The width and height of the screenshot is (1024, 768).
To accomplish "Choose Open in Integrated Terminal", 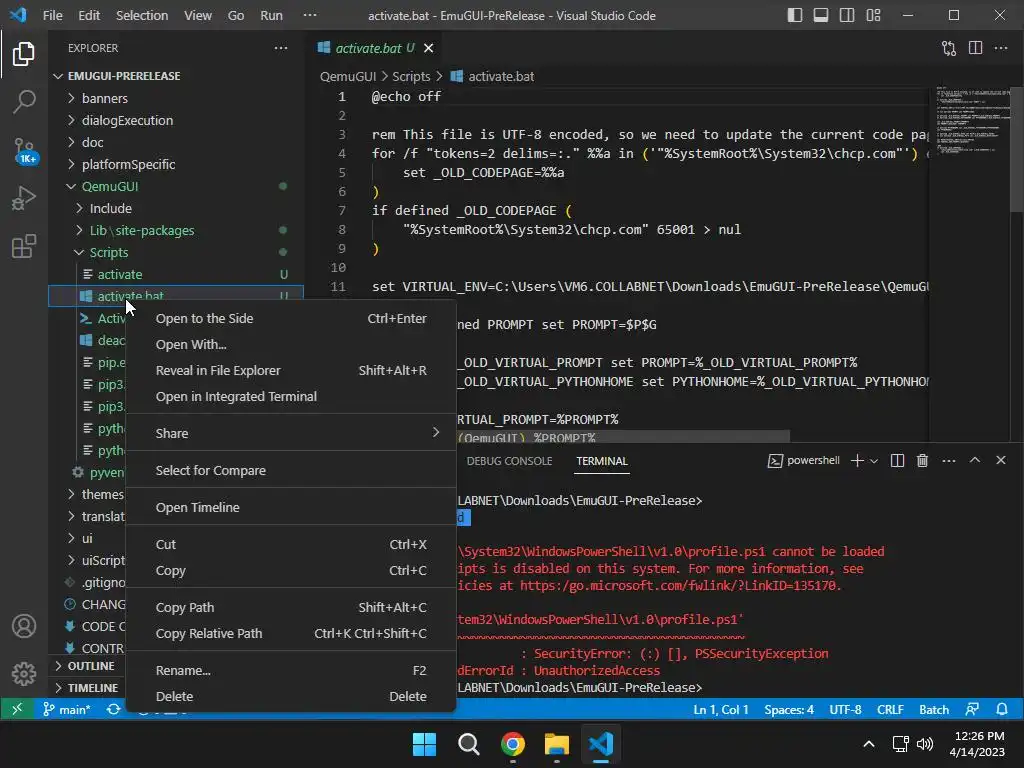I will coord(291,396).
